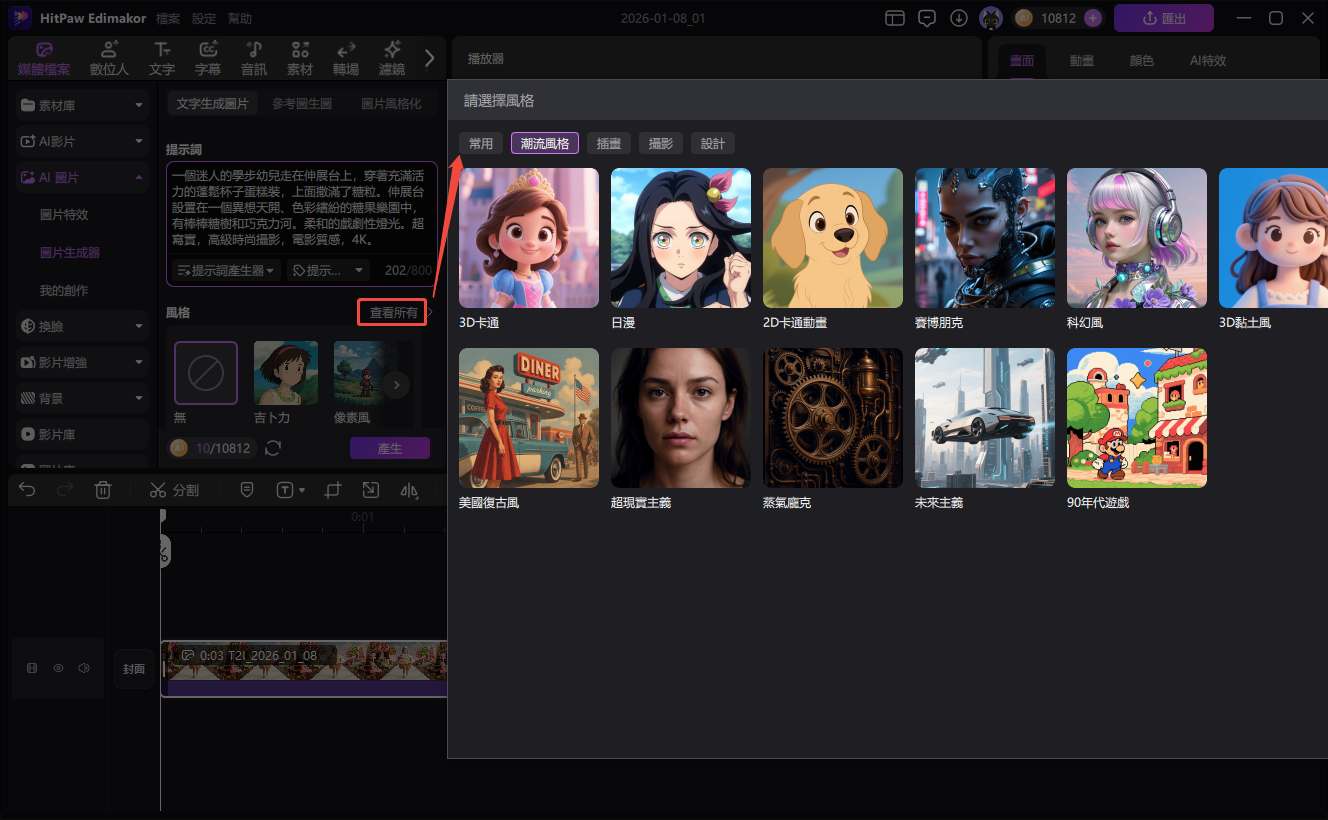The width and height of the screenshot is (1328, 820).
Task: Open the 音訊 audio panel icon
Action: 254,58
